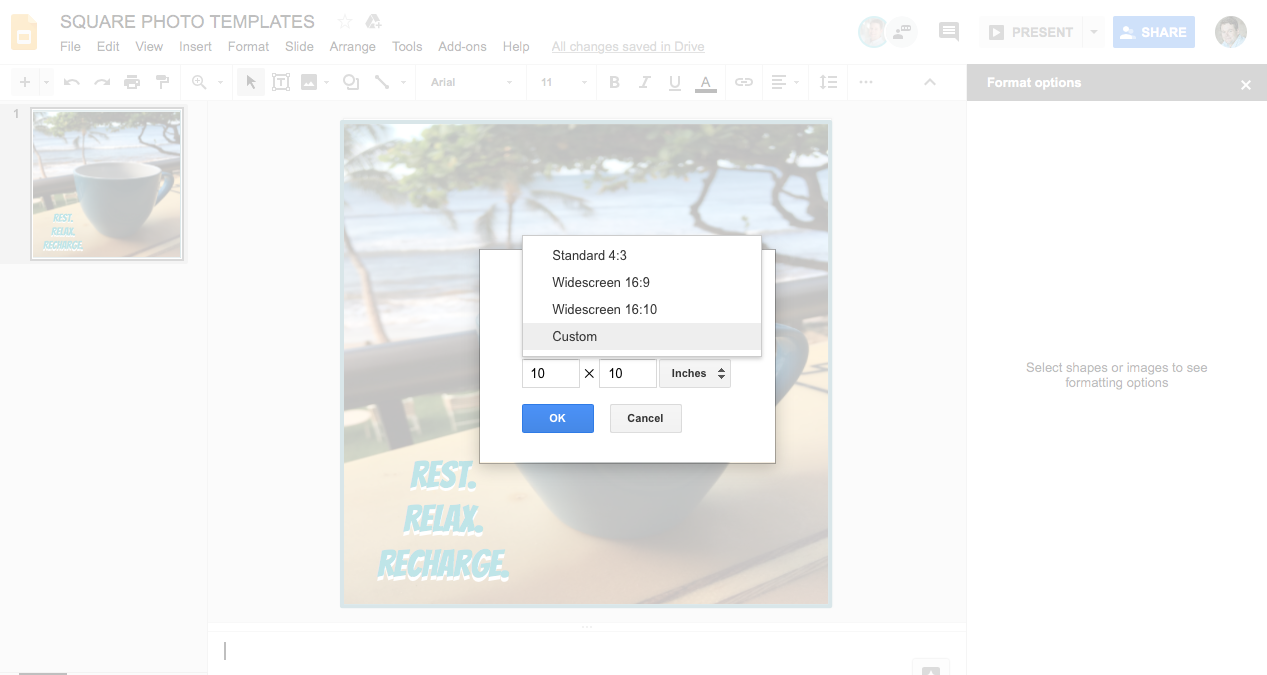Open the View menu
This screenshot has width=1267, height=675.
[149, 46]
